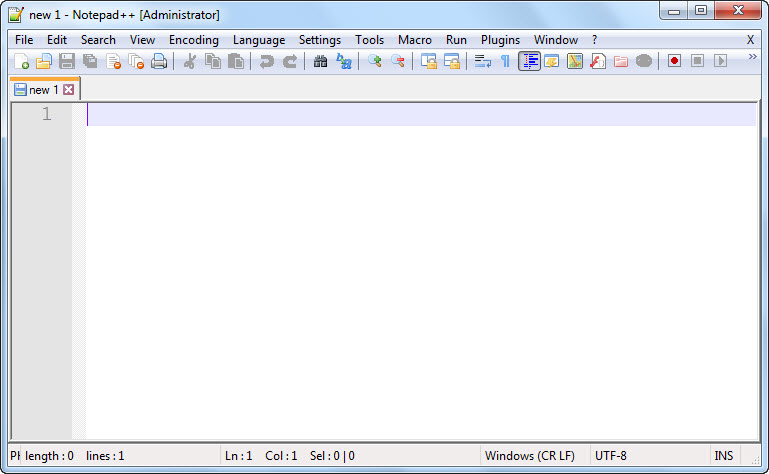Click the Undo arrow icon
This screenshot has height=474, width=769.
(x=266, y=61)
